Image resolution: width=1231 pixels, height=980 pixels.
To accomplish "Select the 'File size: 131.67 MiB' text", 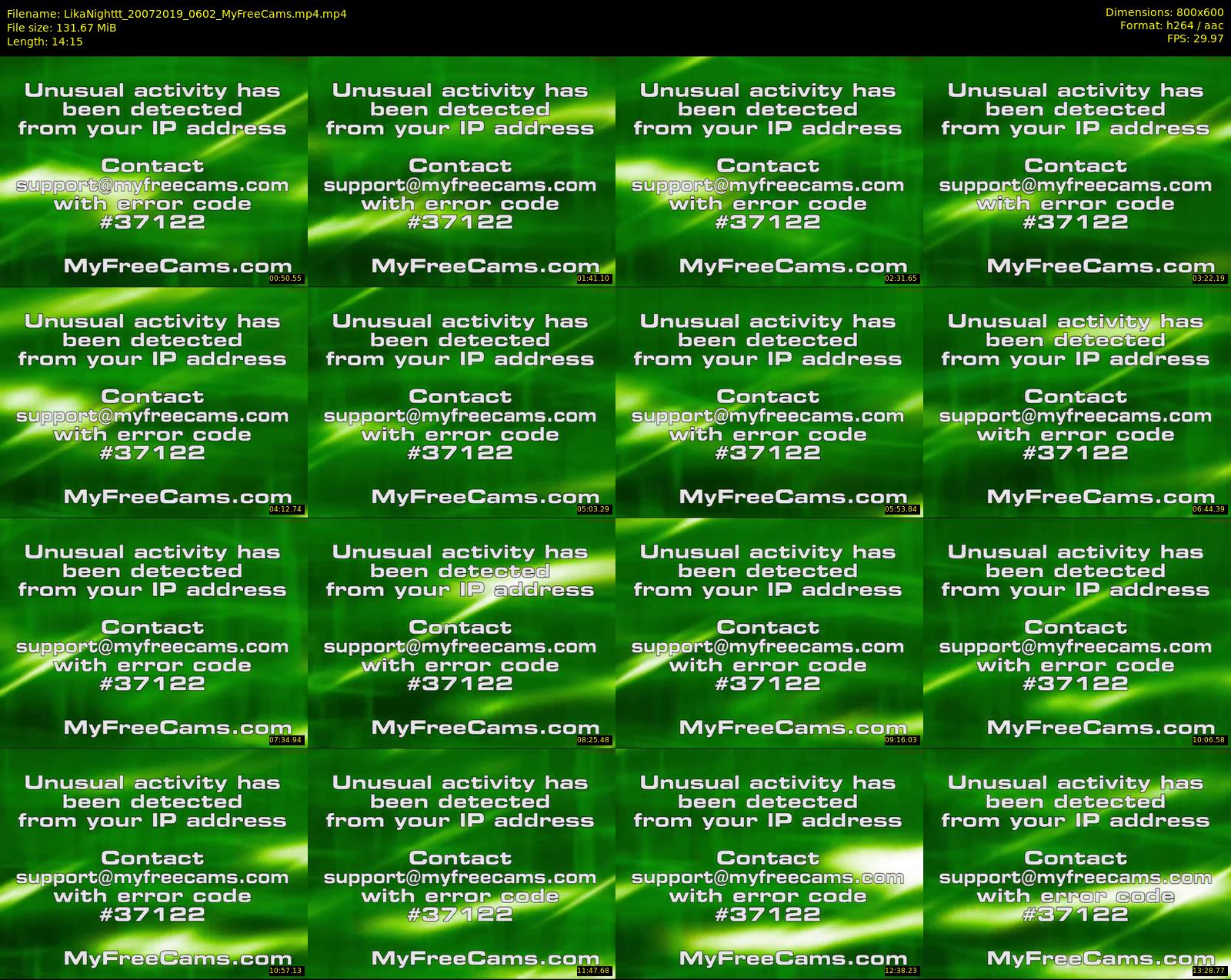I will (x=62, y=28).
